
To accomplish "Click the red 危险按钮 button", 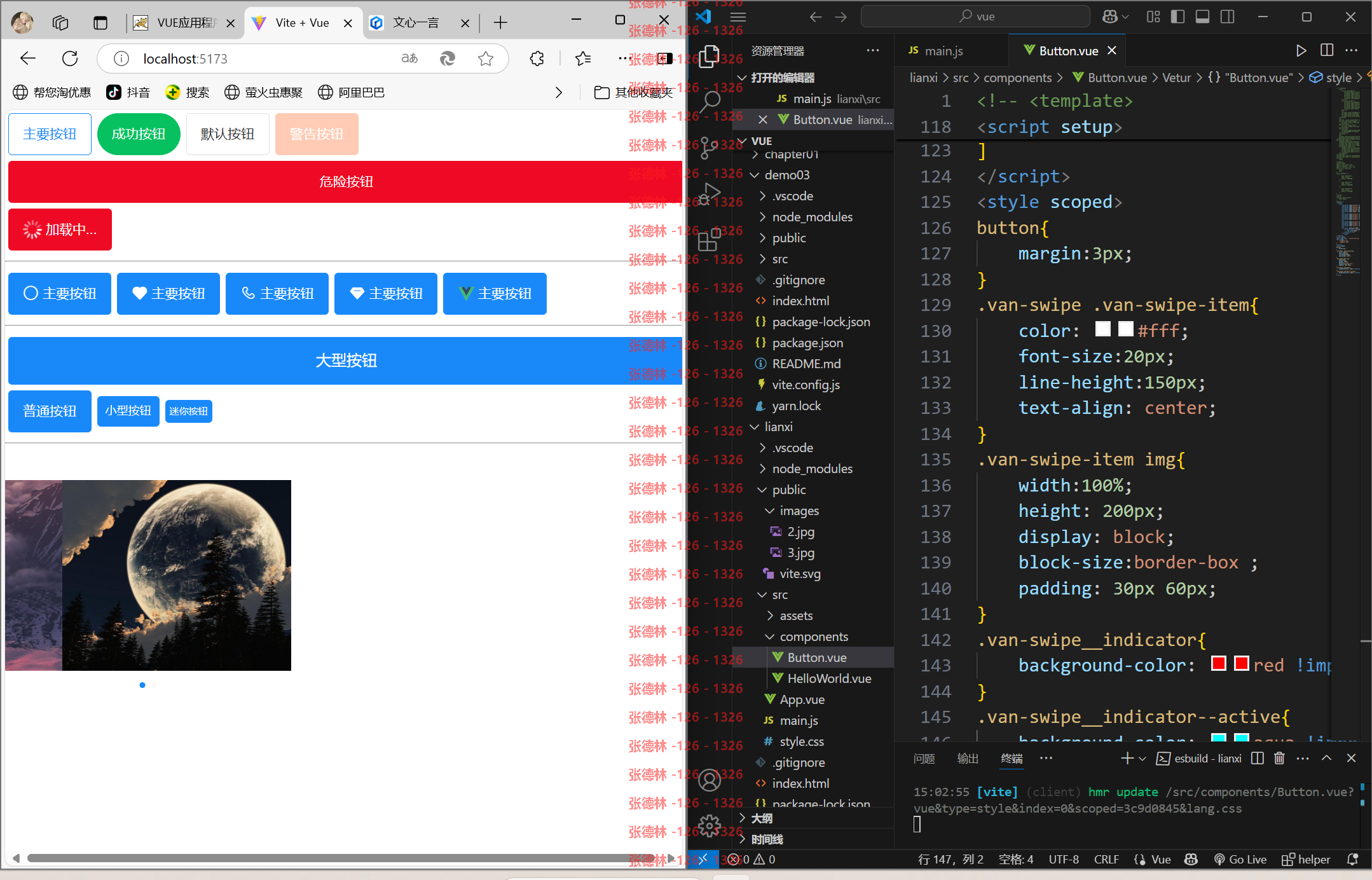I will point(345,182).
